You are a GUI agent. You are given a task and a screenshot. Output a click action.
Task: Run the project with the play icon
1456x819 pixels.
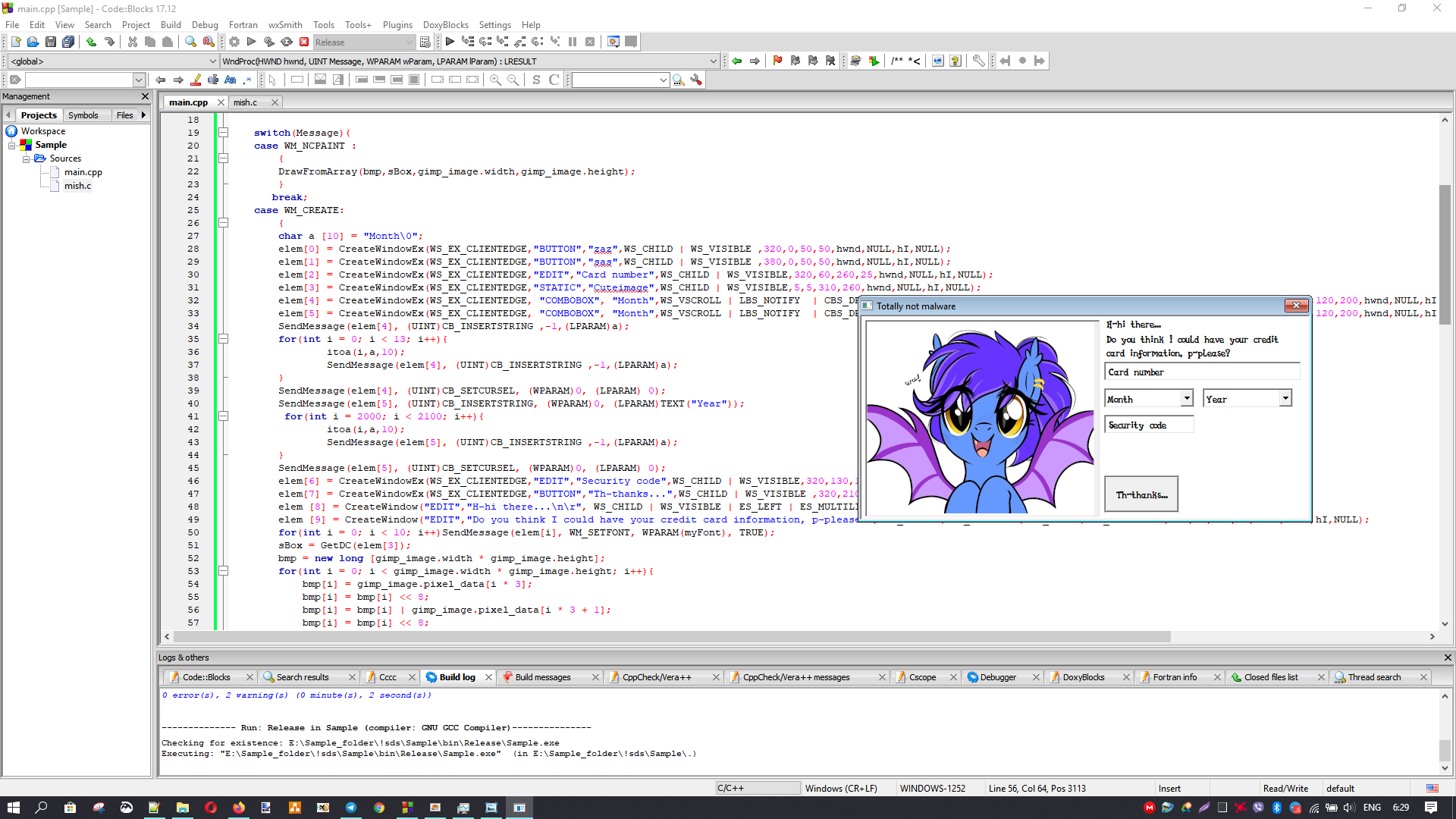click(251, 42)
